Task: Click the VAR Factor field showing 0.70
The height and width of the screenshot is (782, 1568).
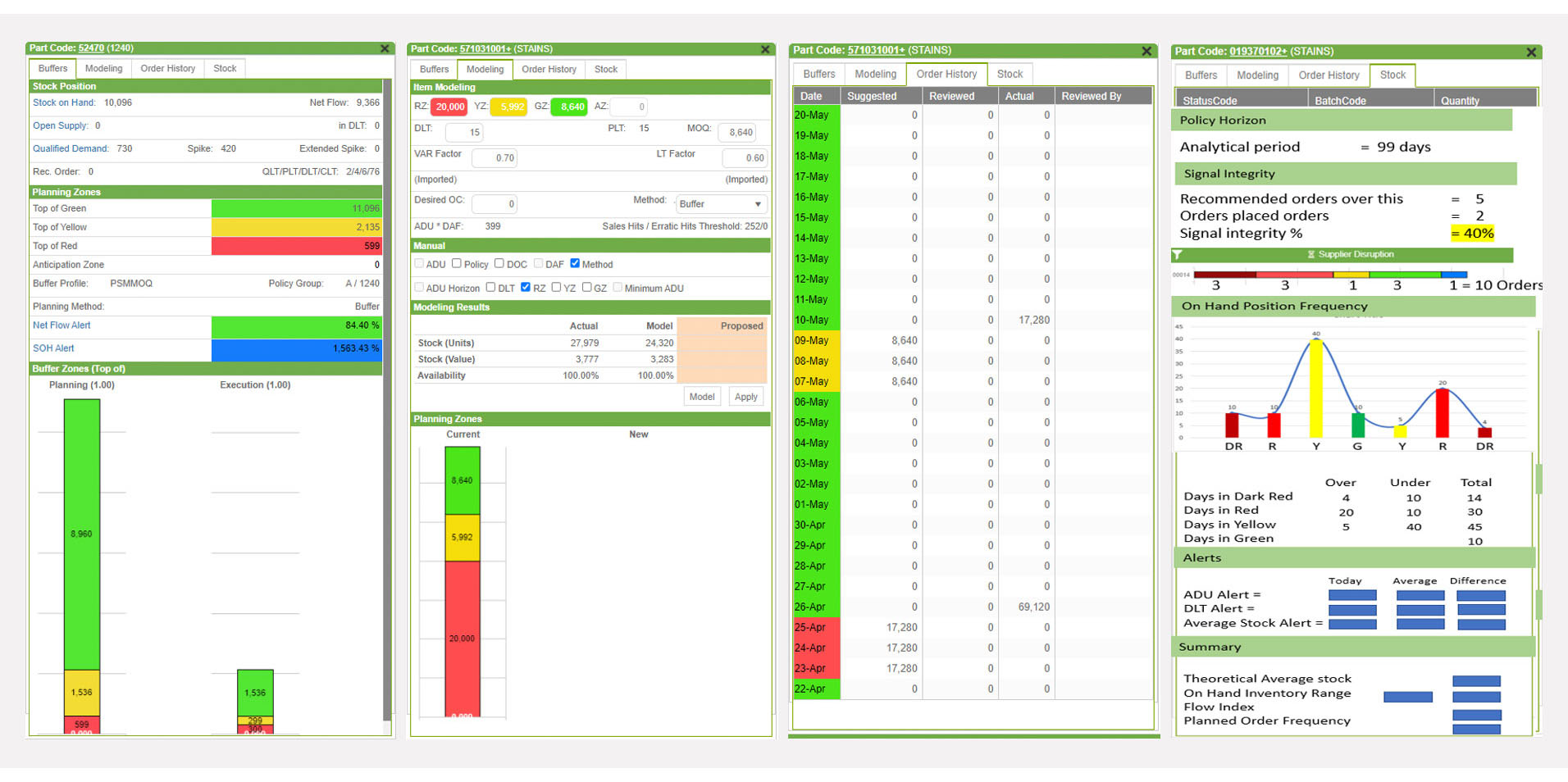Action: [x=495, y=158]
